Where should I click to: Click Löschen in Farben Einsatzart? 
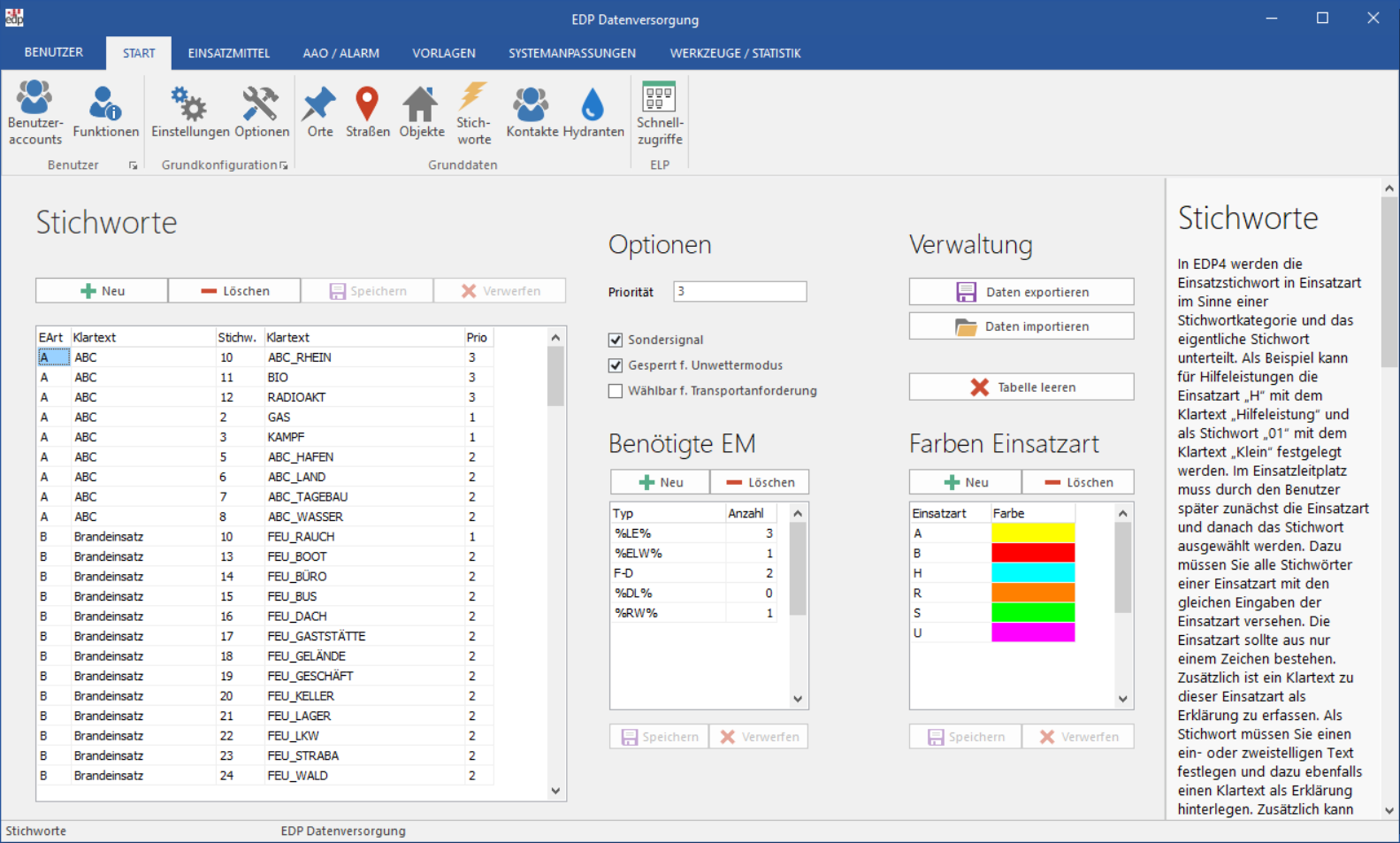tap(1078, 482)
